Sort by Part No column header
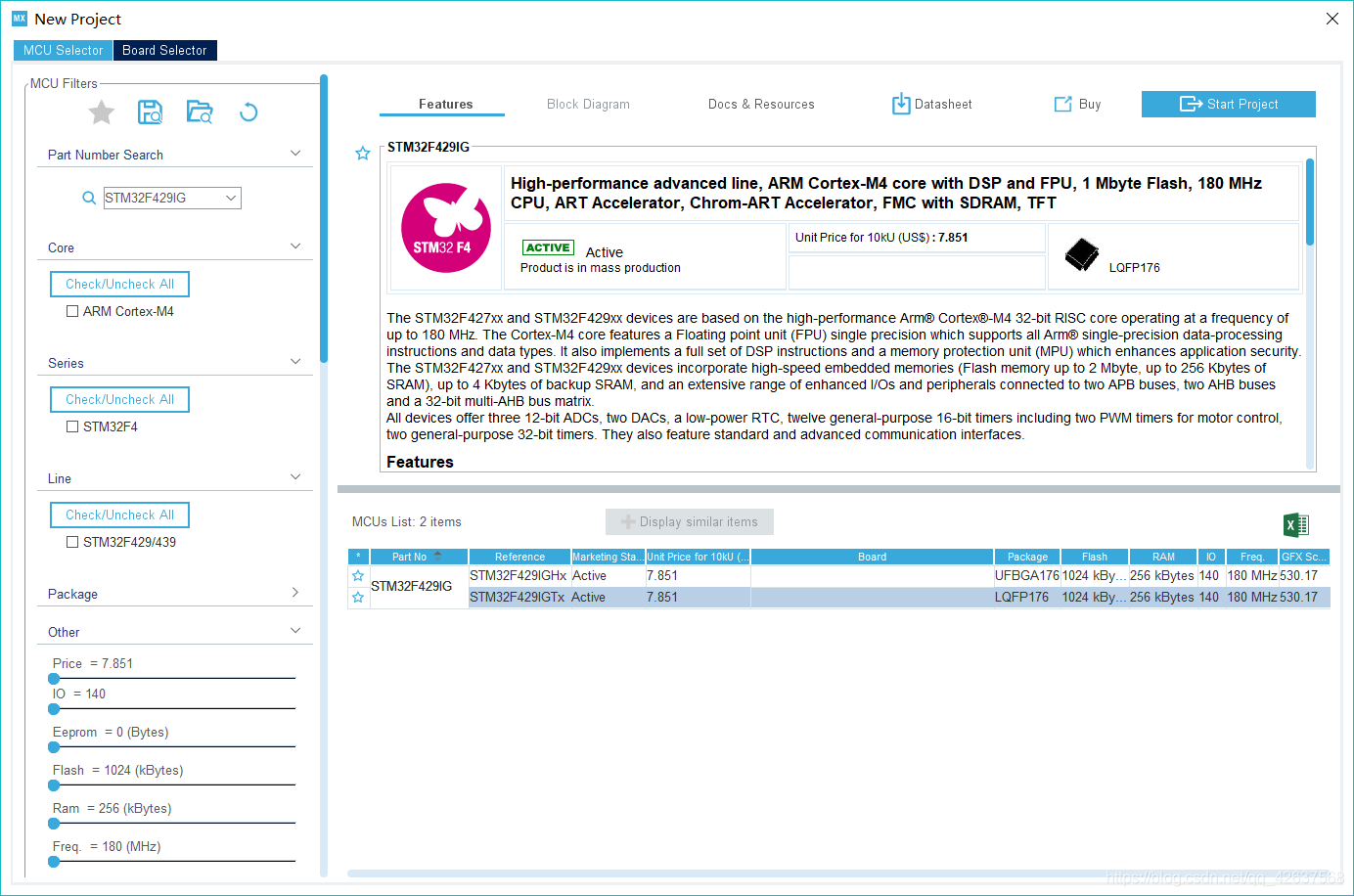This screenshot has height=896, width=1354. click(x=418, y=557)
